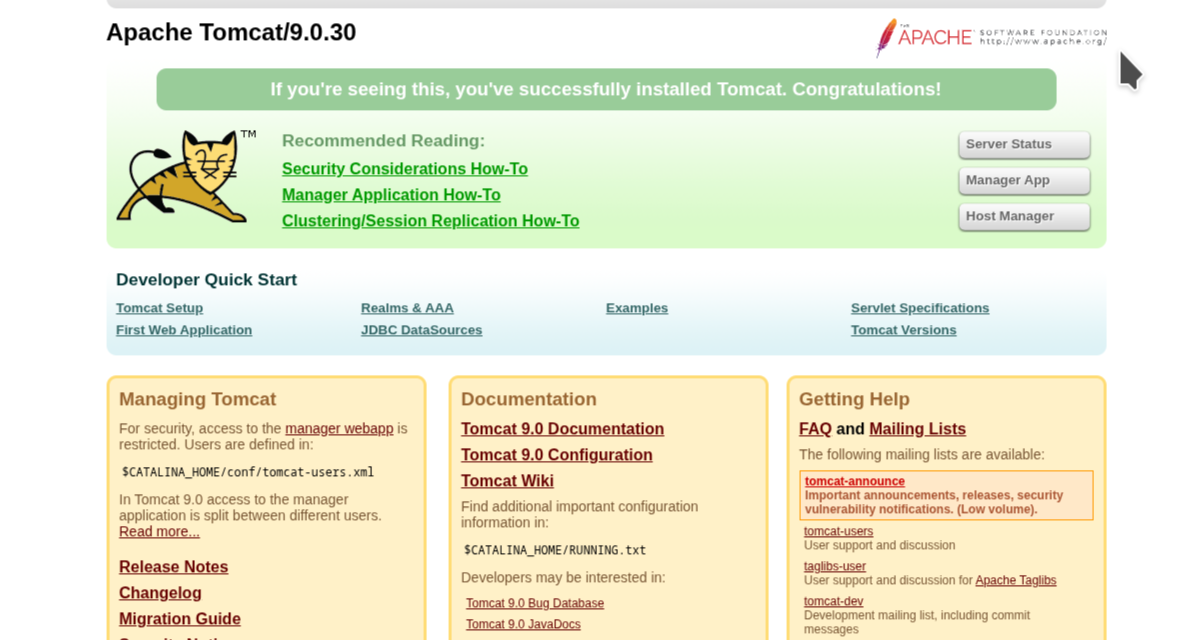Click the manager webapp link

tap(339, 428)
